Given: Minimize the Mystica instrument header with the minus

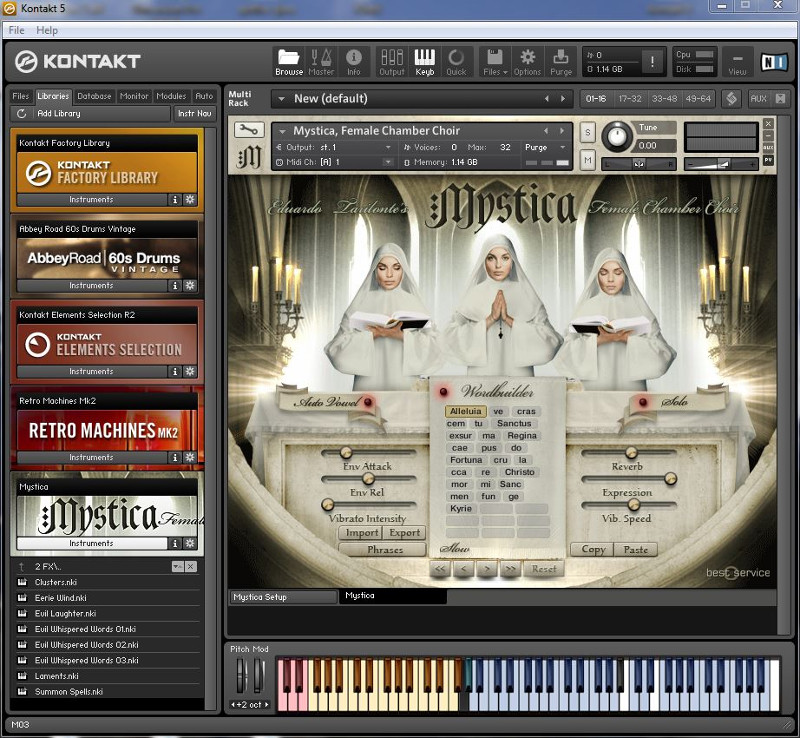Looking at the screenshot, I should point(768,136).
